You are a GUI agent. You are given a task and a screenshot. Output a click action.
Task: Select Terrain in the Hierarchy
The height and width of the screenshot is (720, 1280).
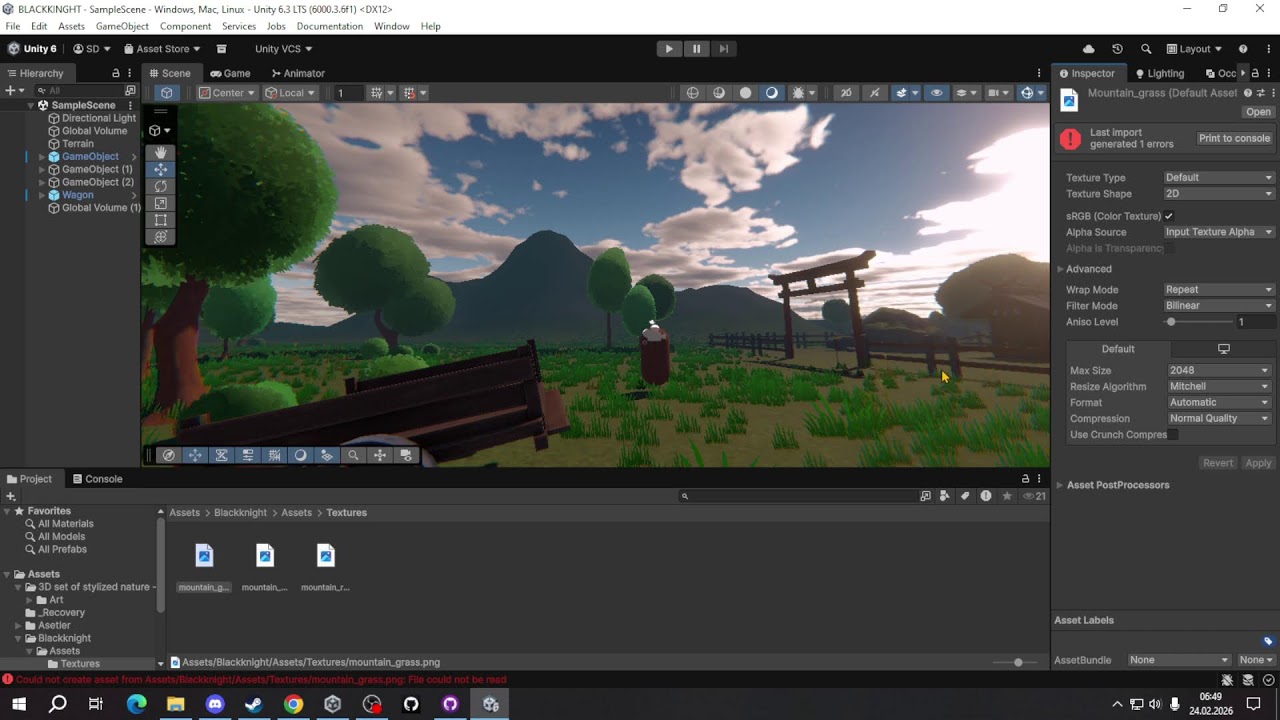[77, 144]
